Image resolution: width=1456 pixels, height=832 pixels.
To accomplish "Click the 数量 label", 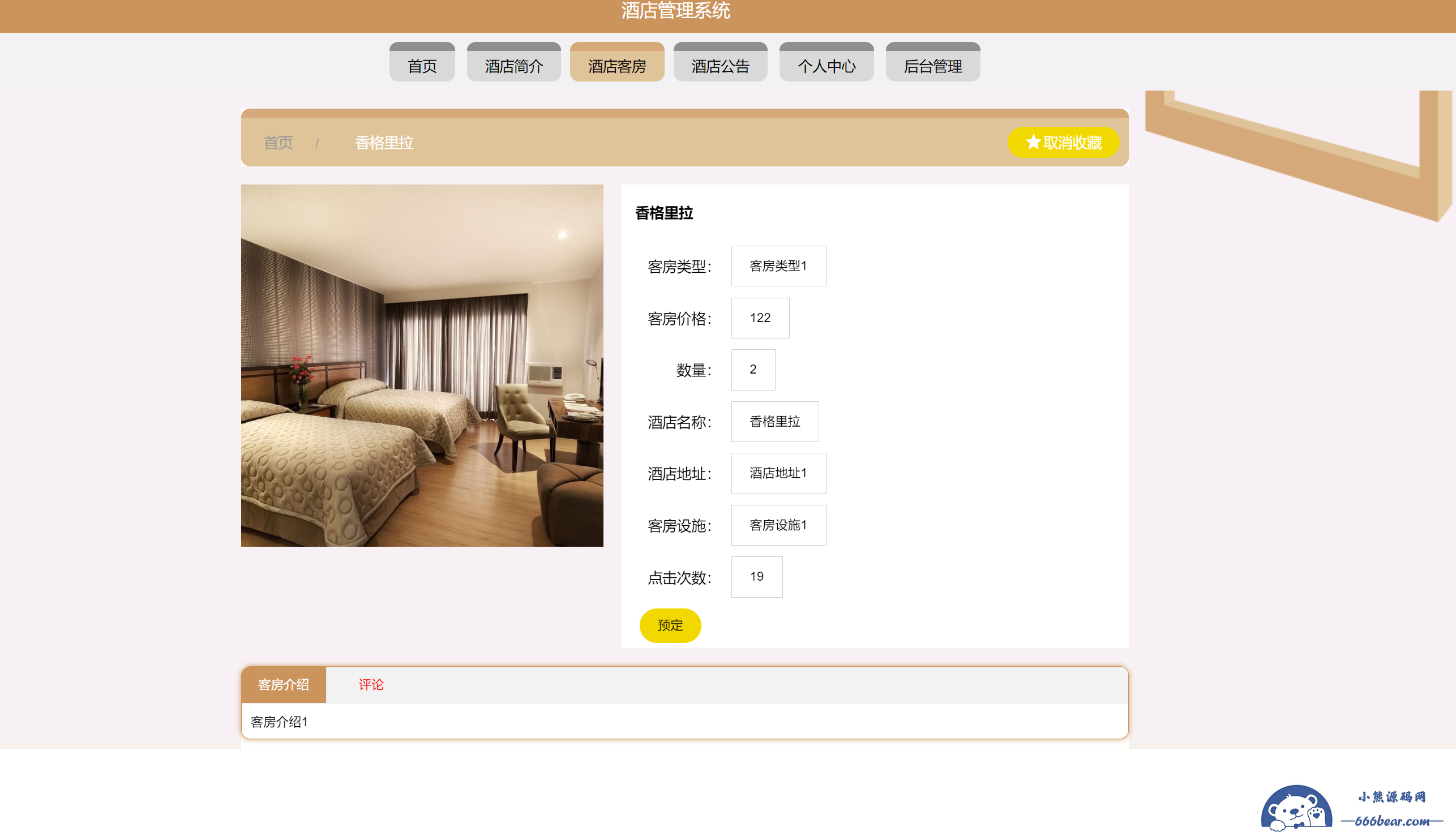I will tap(693, 370).
